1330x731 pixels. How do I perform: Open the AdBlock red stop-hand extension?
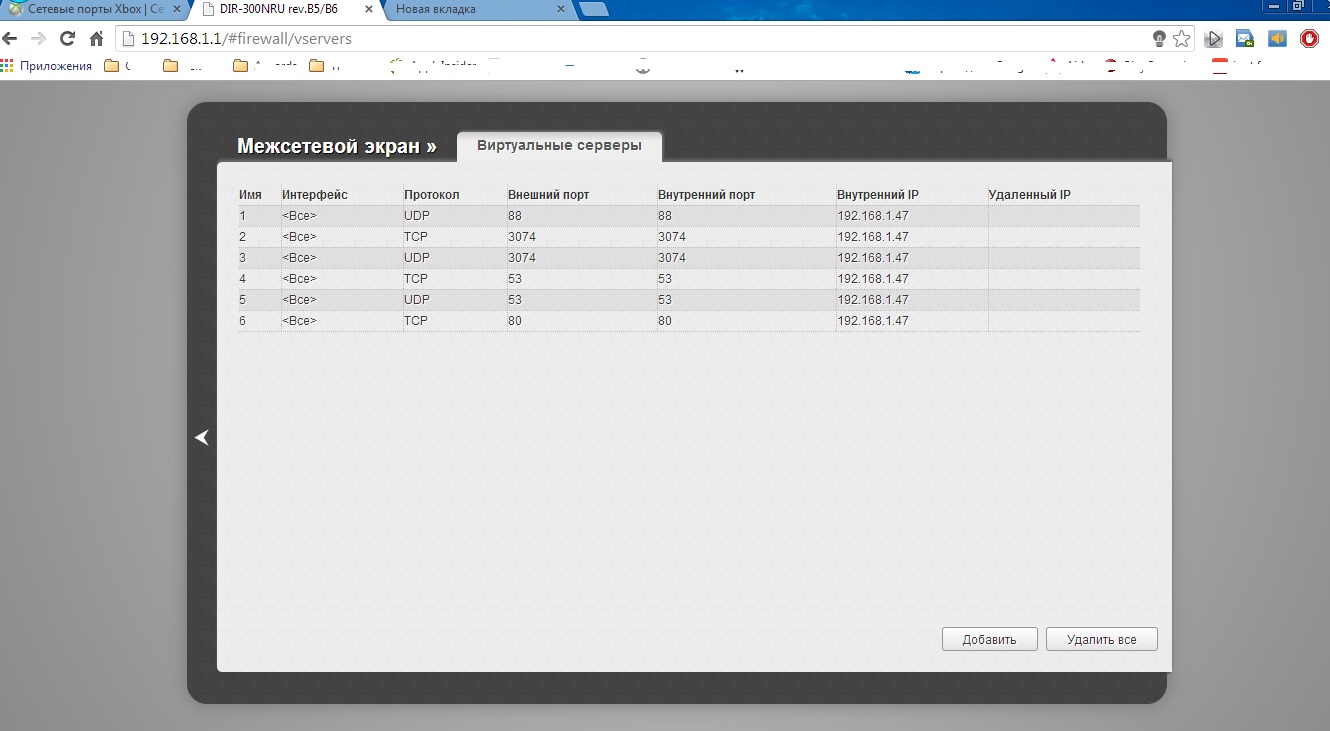pyautogui.click(x=1309, y=39)
